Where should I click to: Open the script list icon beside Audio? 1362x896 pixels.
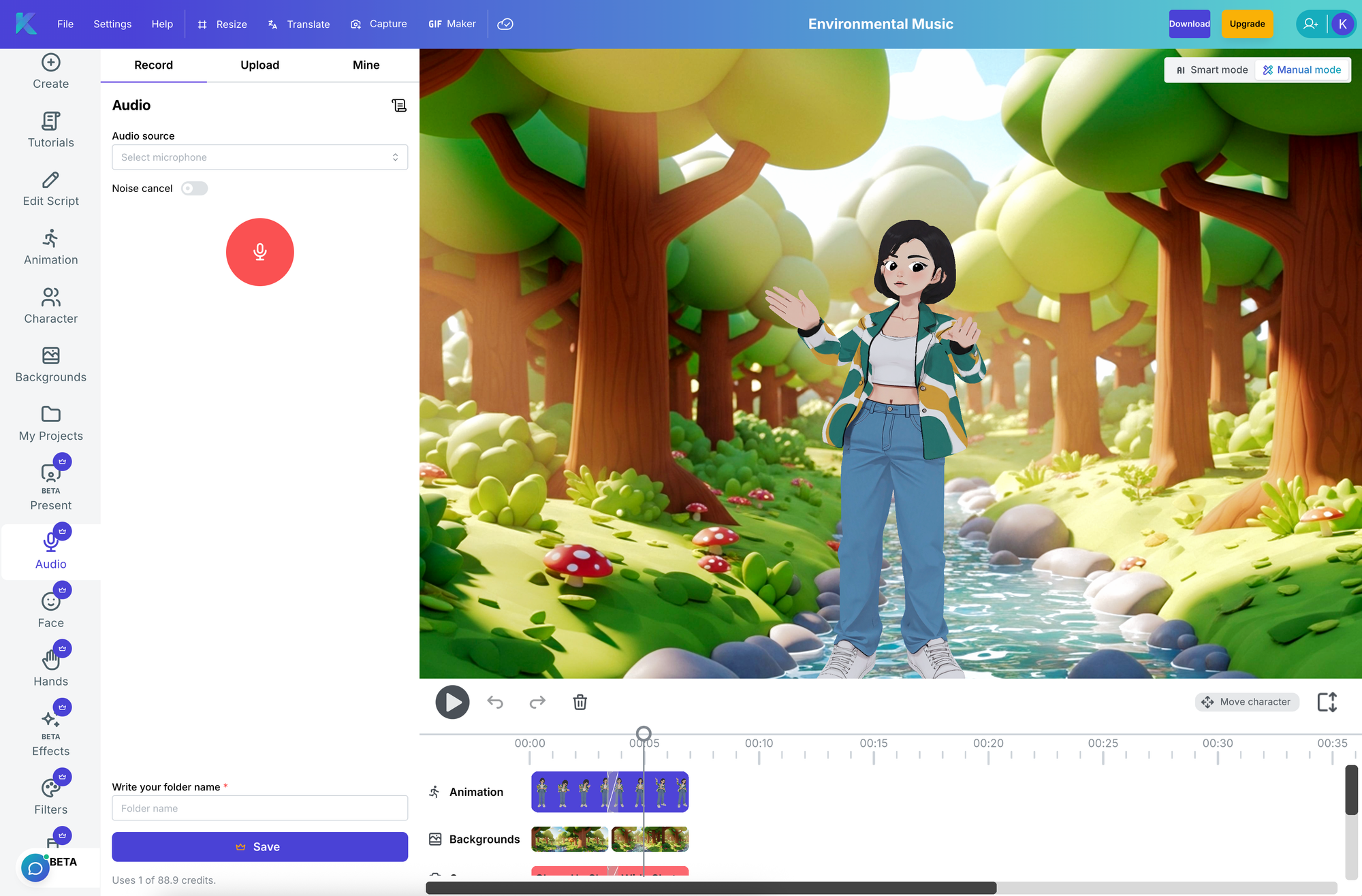399,105
